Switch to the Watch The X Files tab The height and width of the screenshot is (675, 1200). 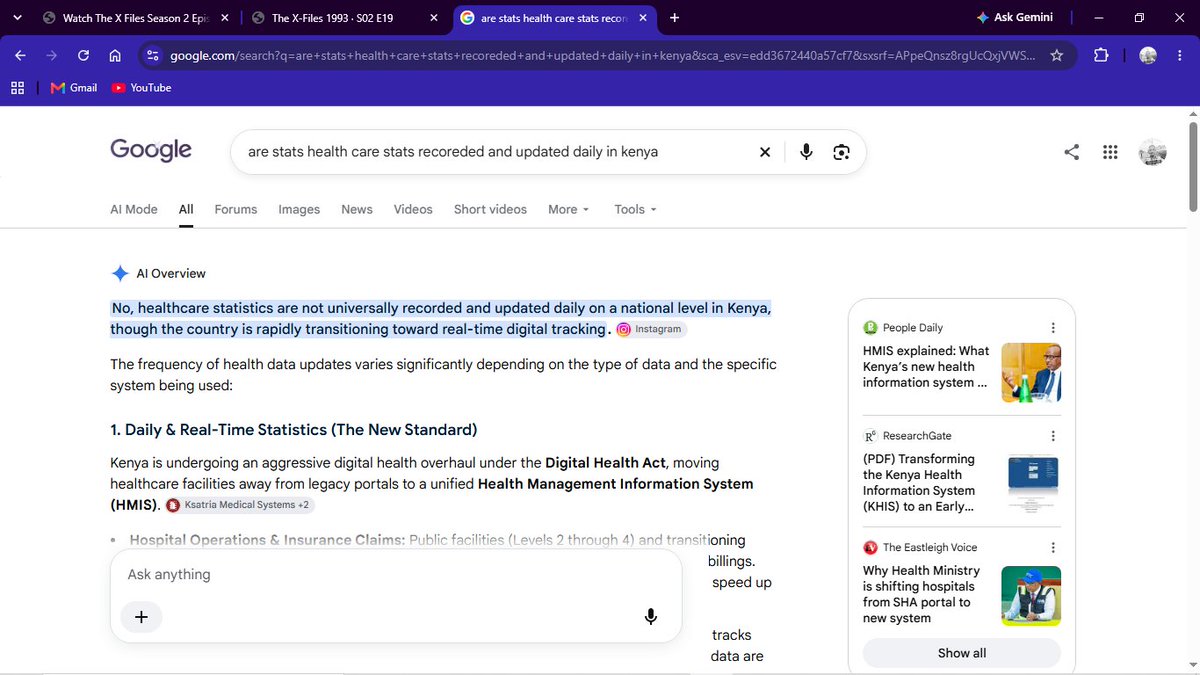(x=134, y=18)
